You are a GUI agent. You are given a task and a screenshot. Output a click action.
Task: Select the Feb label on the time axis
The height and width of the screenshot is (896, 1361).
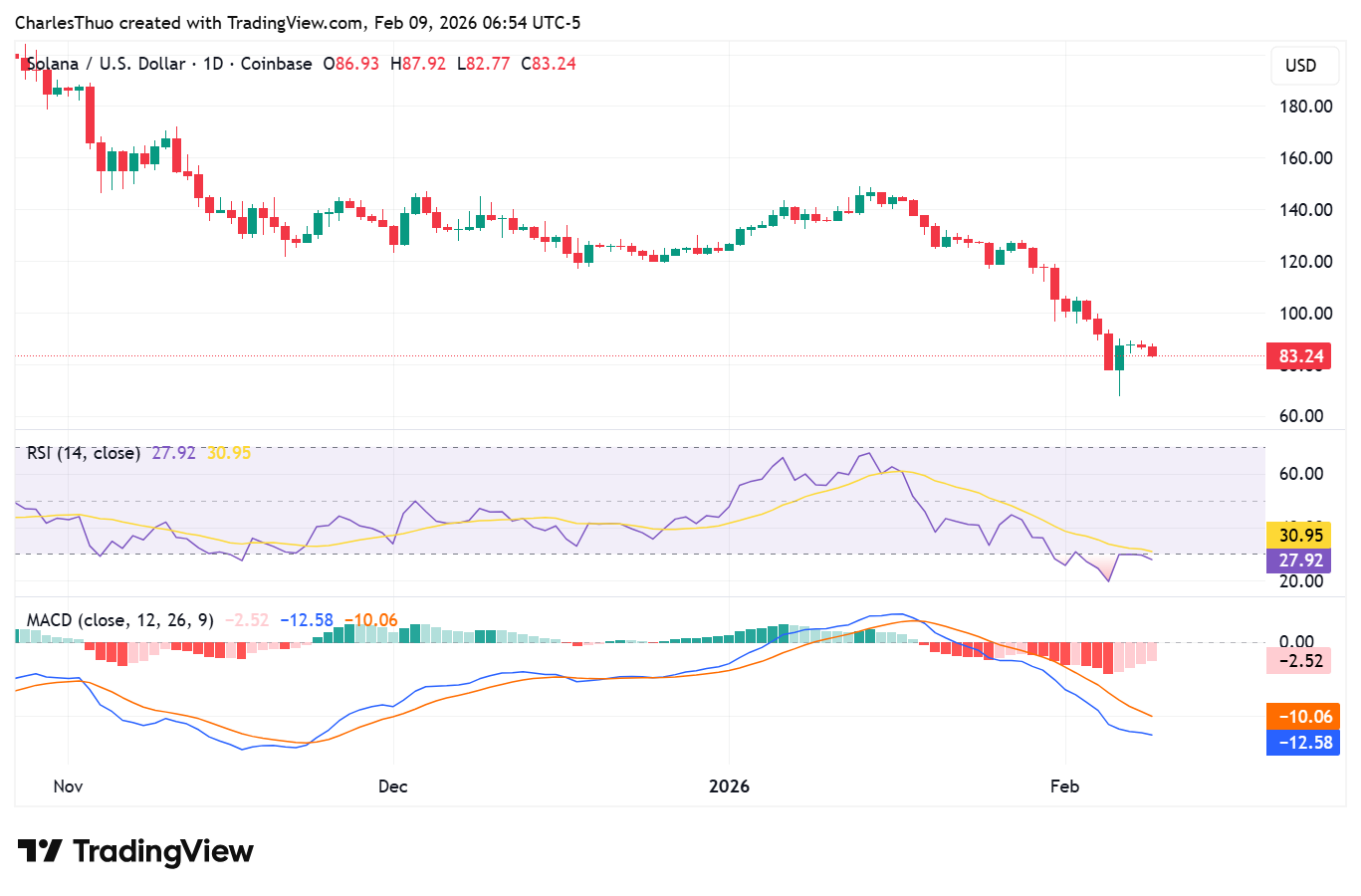(1064, 785)
